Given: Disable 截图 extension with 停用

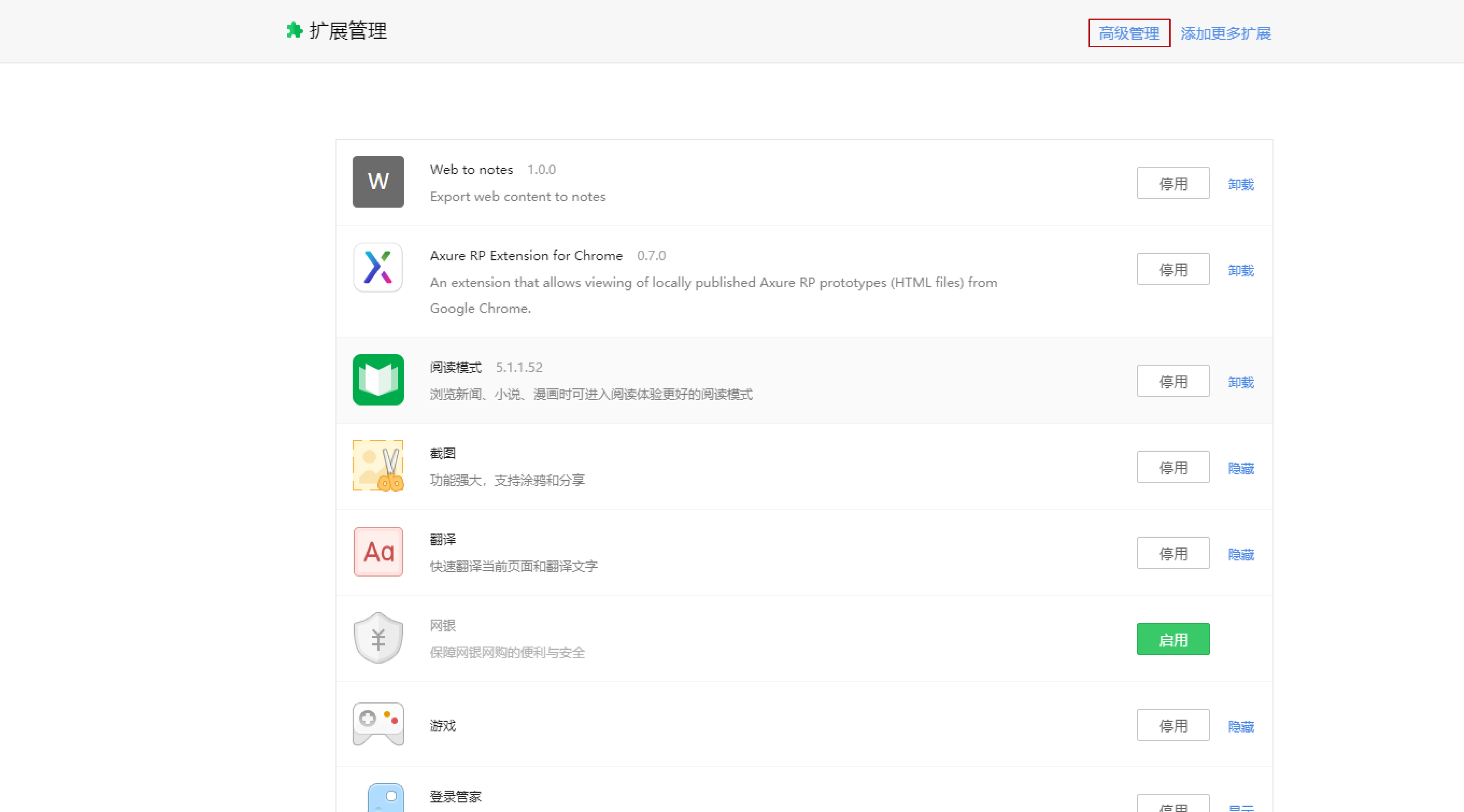Looking at the screenshot, I should pos(1173,467).
